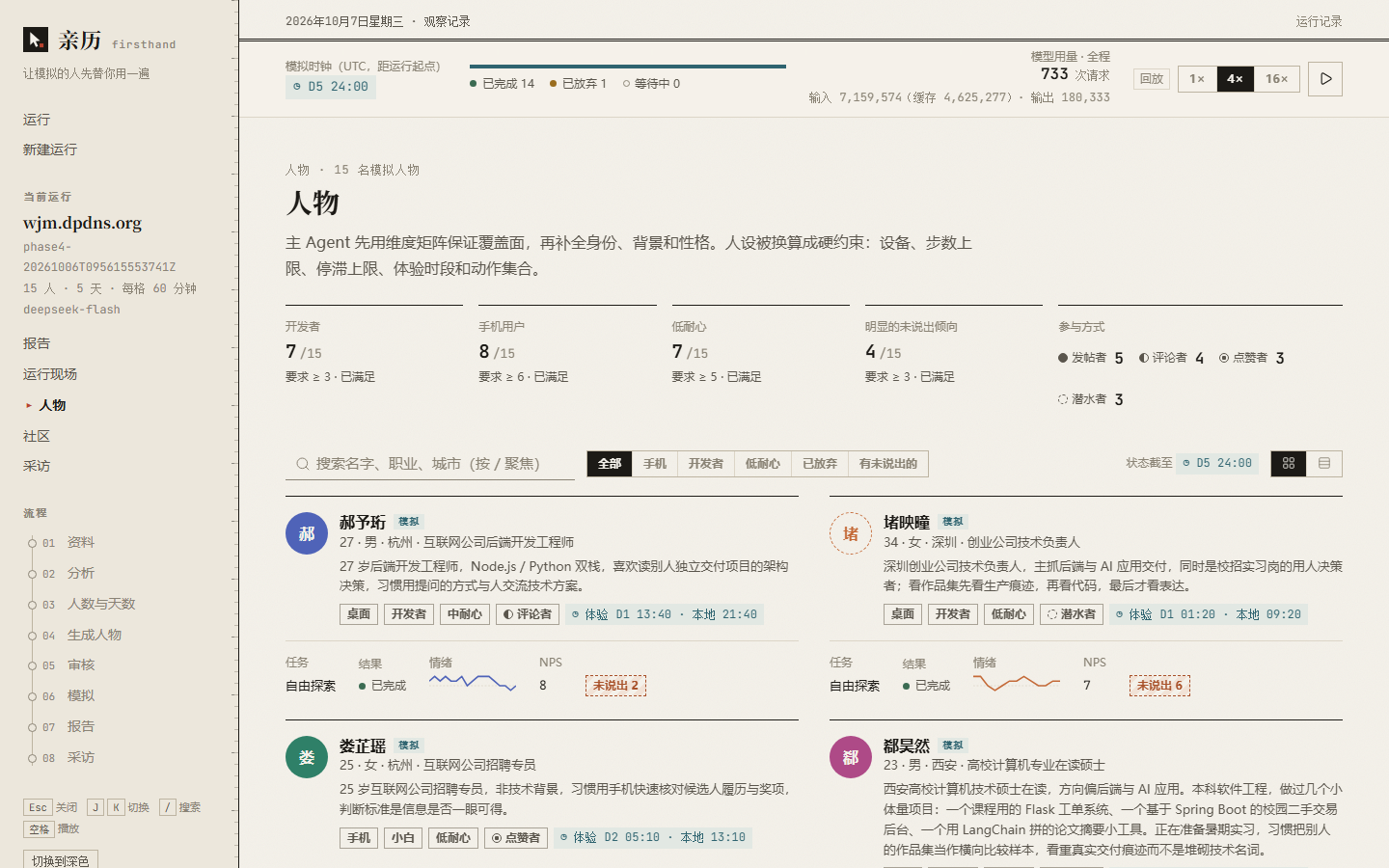
Task: Select the 4× playback speed
Action: pos(1236,79)
